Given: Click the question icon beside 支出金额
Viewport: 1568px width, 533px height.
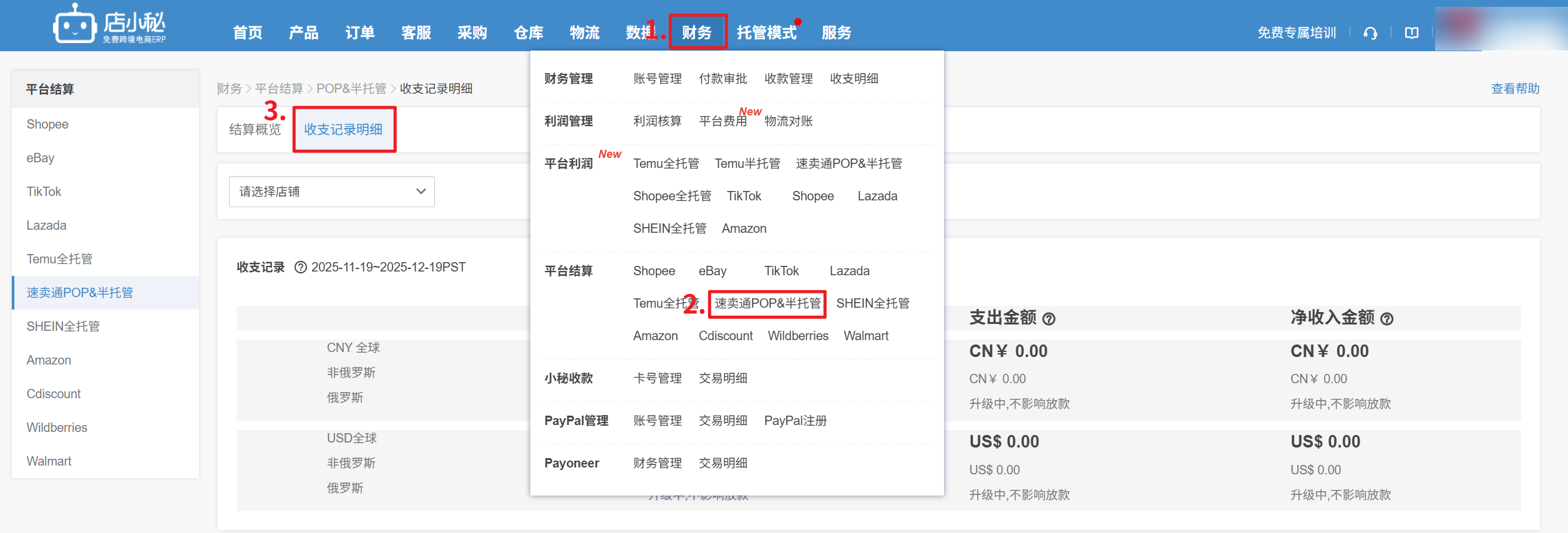Looking at the screenshot, I should pyautogui.click(x=1049, y=319).
